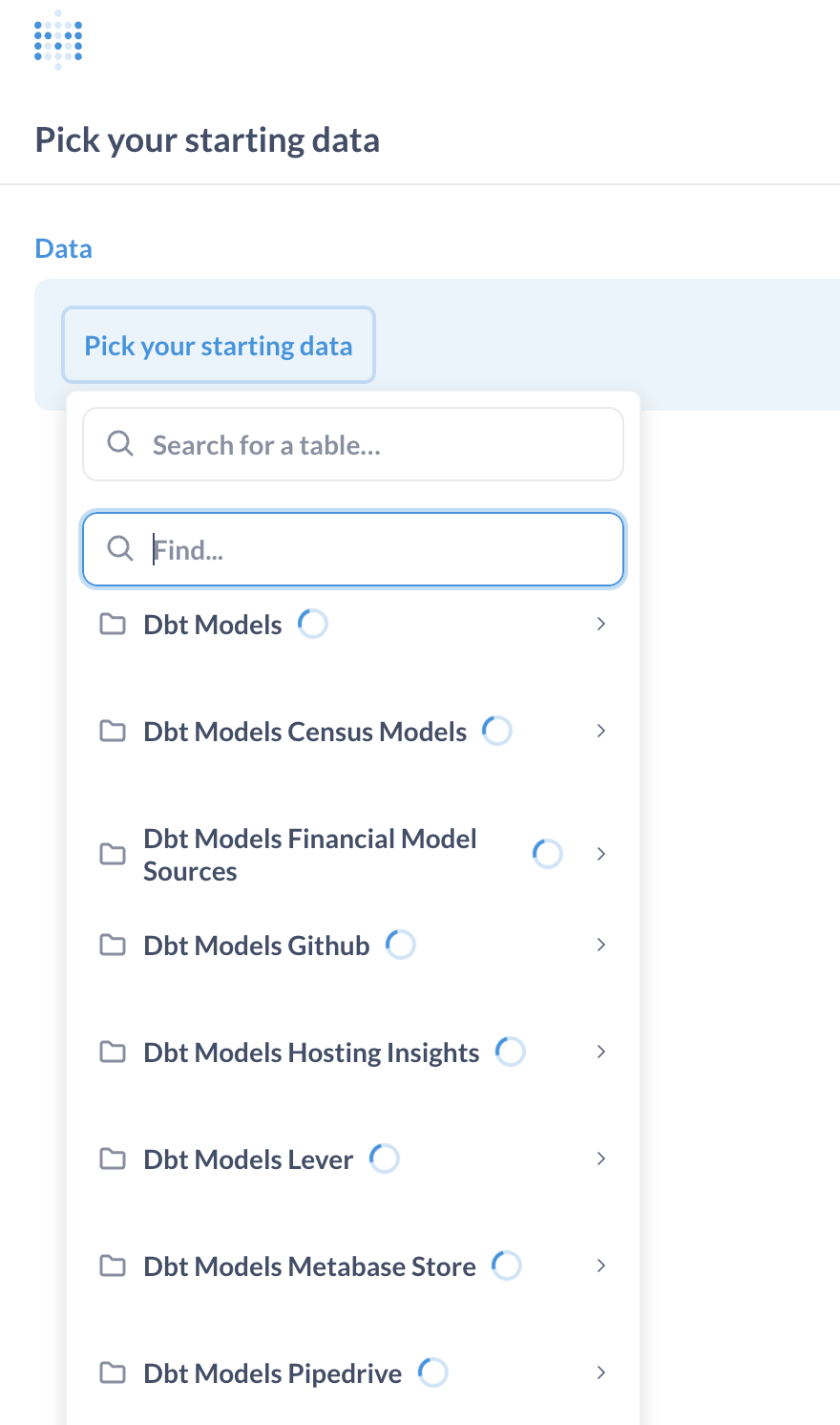
Task: Click the Metabase logo icon
Action: [x=57, y=40]
